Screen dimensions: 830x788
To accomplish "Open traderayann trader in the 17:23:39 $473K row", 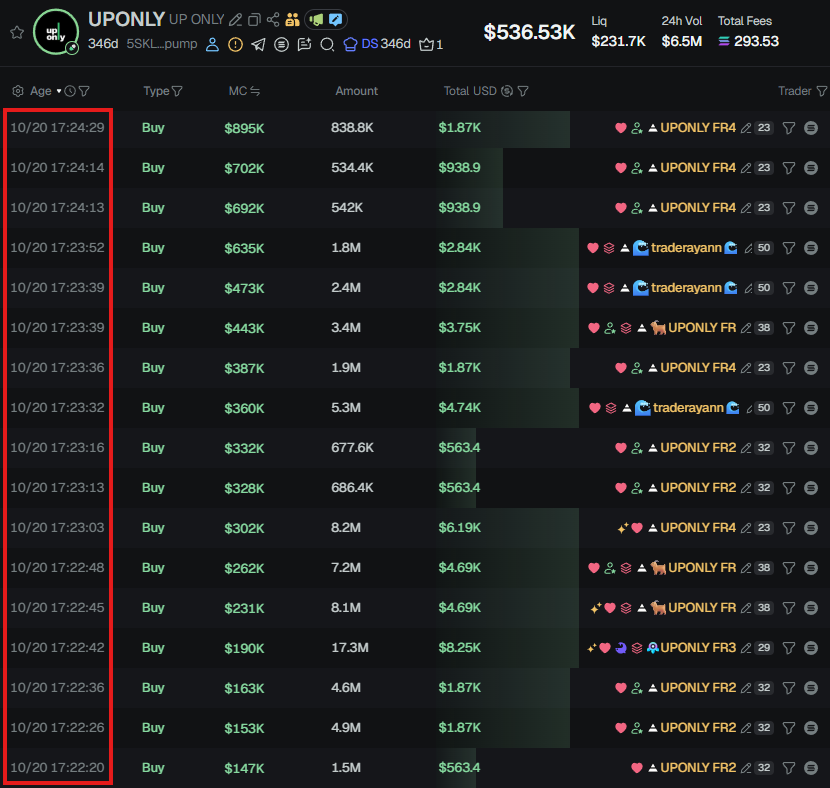I will (686, 288).
